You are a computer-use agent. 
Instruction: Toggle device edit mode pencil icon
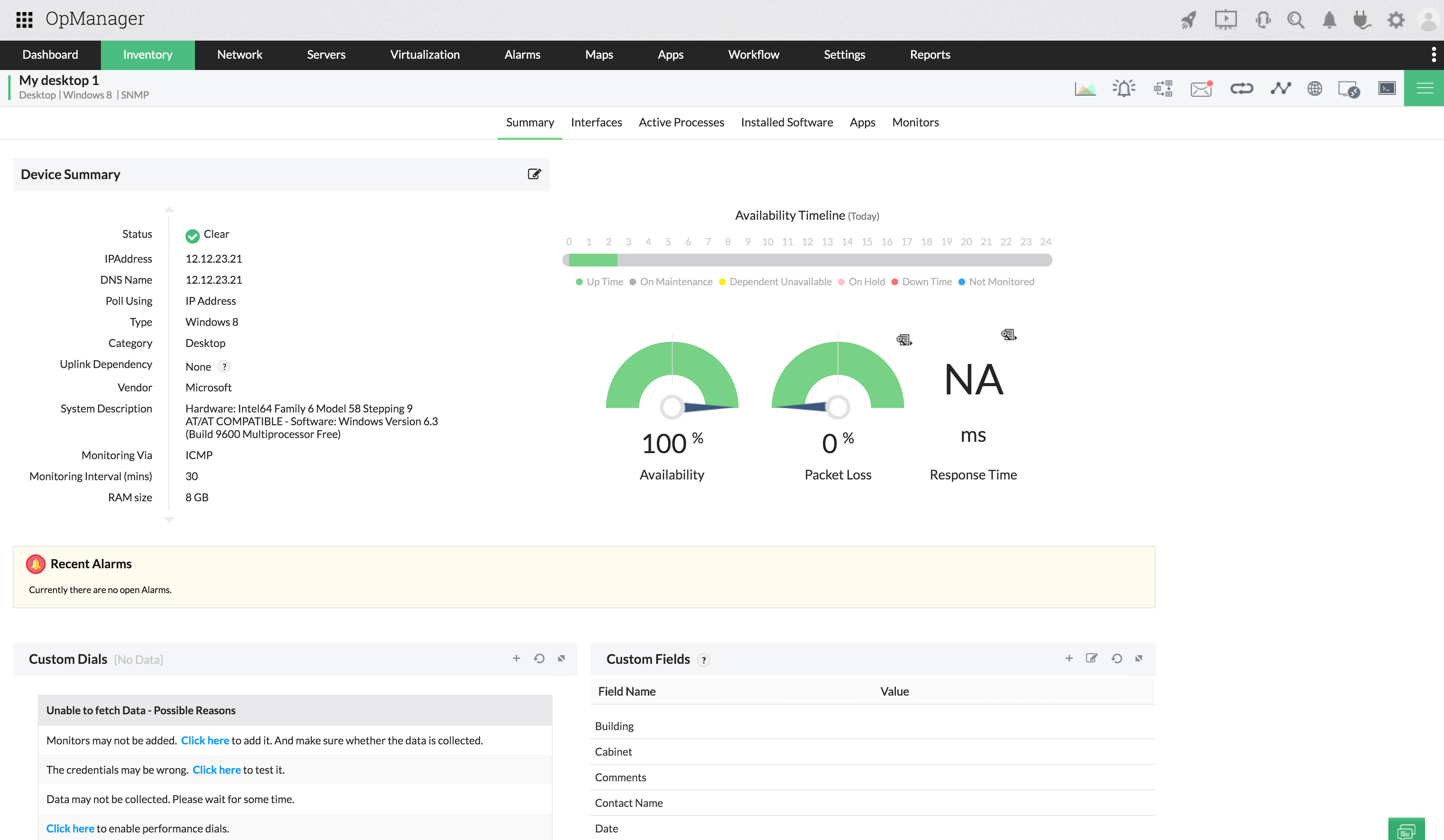534,174
